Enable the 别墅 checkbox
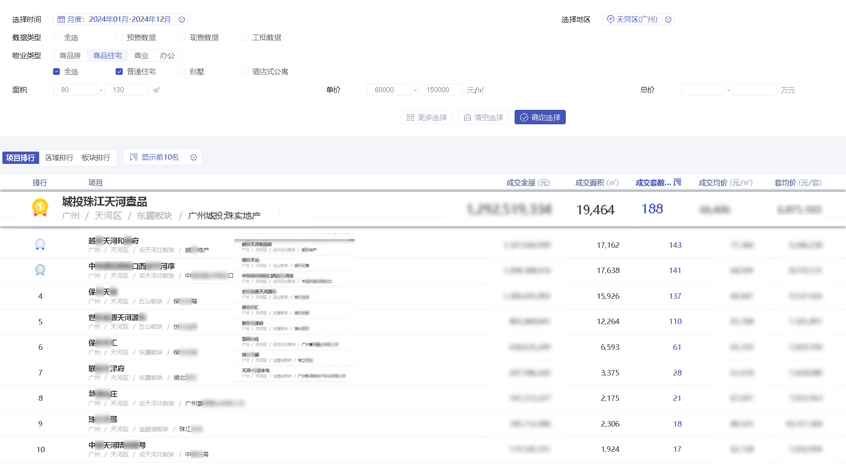This screenshot has height=466, width=846. [182, 72]
